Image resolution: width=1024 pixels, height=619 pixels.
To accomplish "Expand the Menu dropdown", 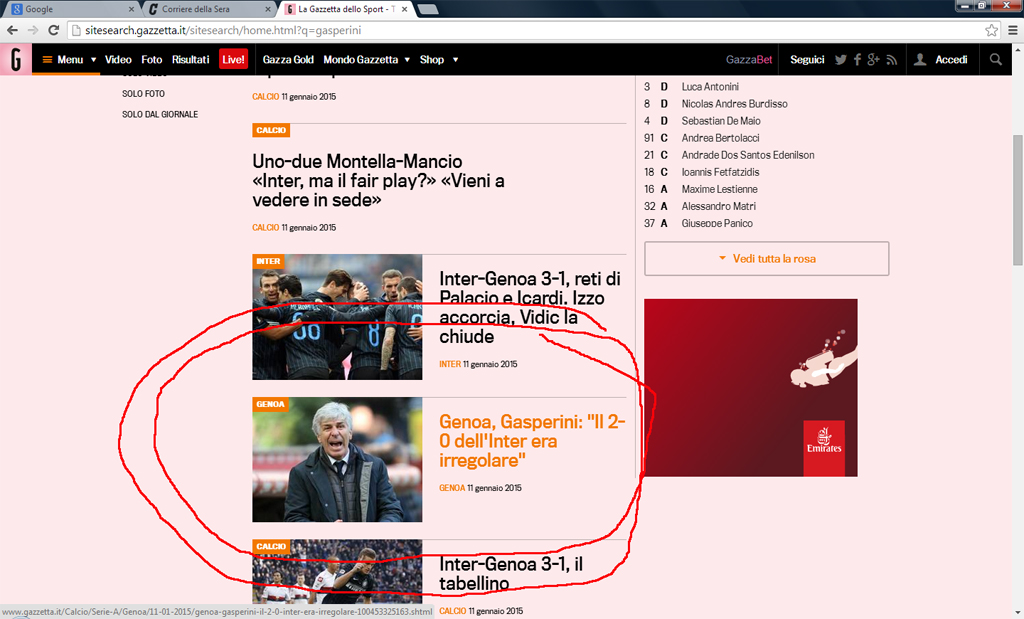I will coord(69,59).
